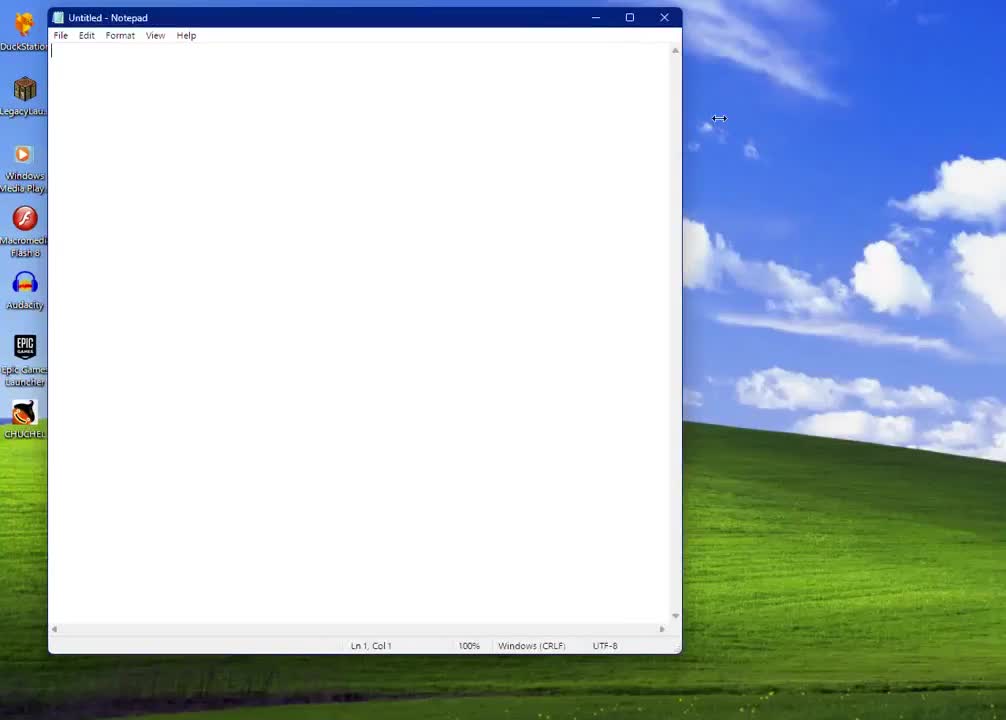Image resolution: width=1006 pixels, height=720 pixels.
Task: Click the horizontal scrollbar left arrow
Action: click(55, 629)
